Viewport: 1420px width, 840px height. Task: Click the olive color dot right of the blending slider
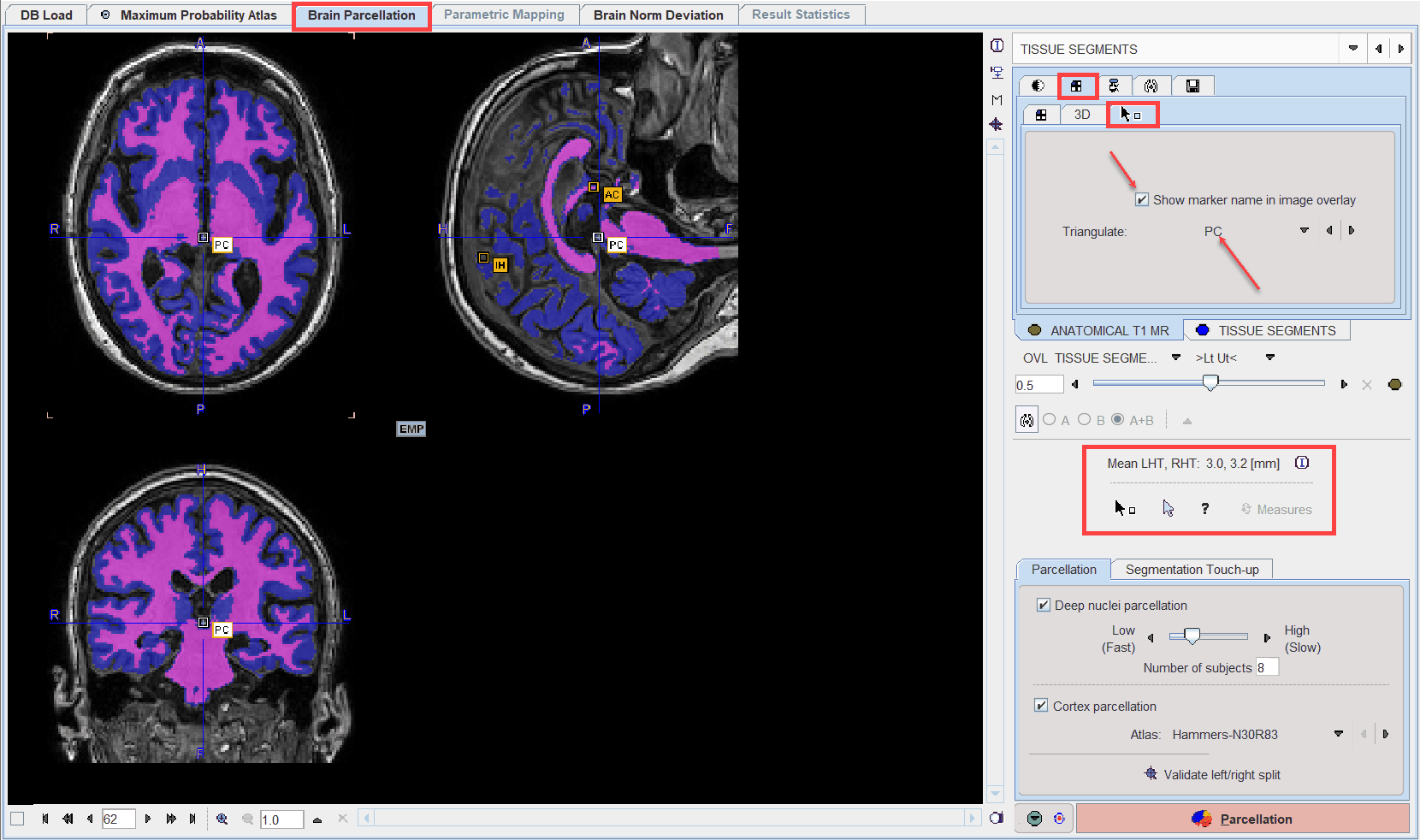click(1395, 384)
